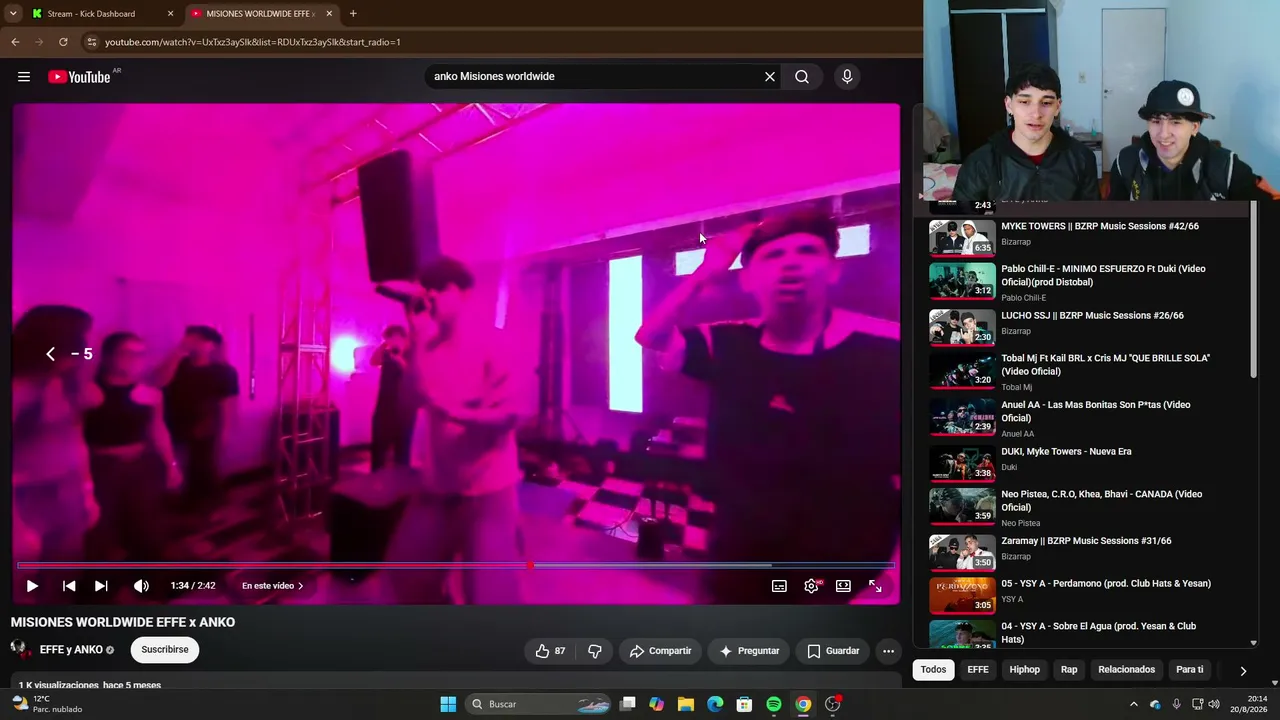
Task: Show more filter chips with right arrow
Action: (x=1243, y=671)
